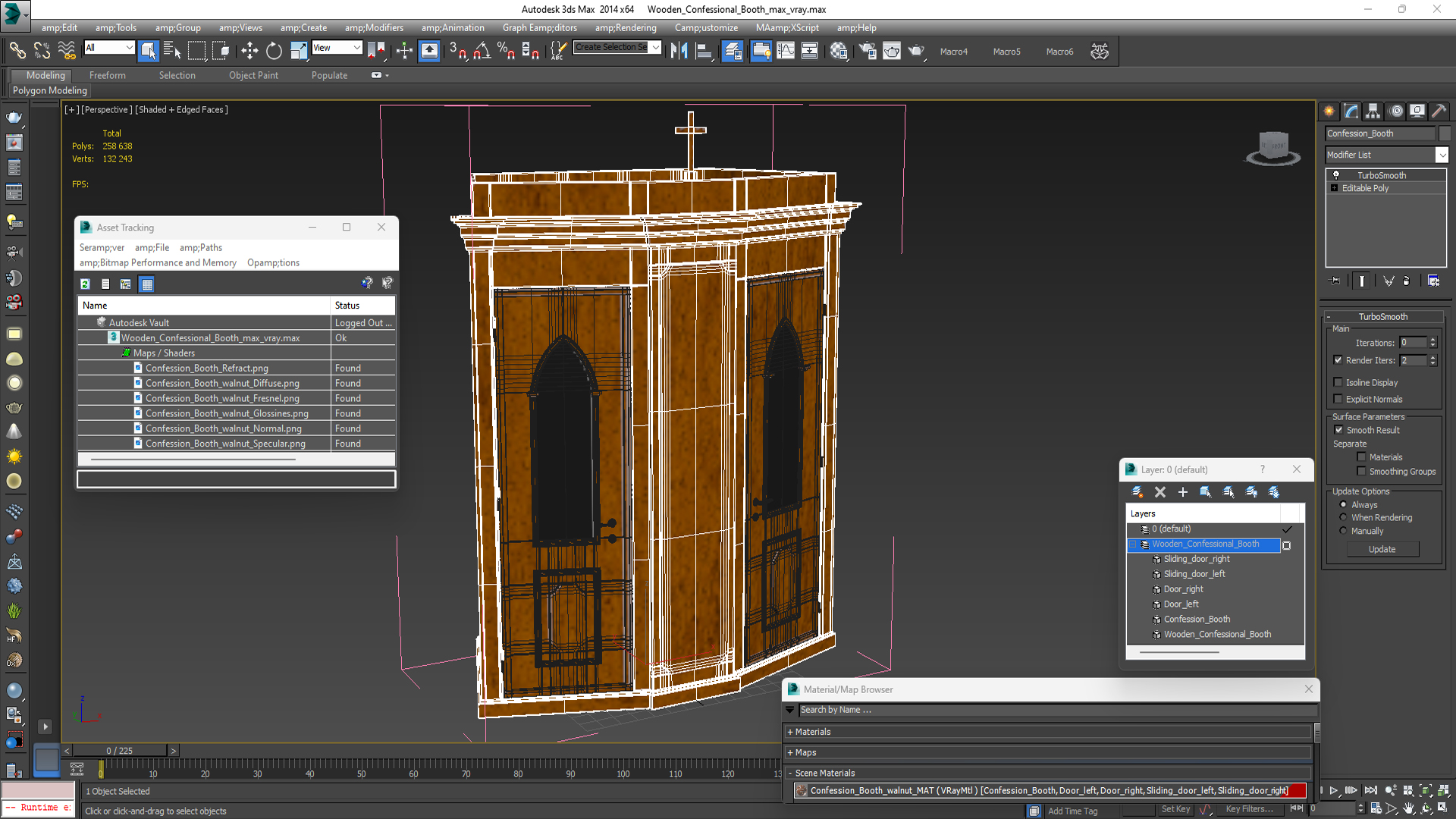Toggle the Angle Snap button
Image resolution: width=1456 pixels, height=819 pixels.
482,51
